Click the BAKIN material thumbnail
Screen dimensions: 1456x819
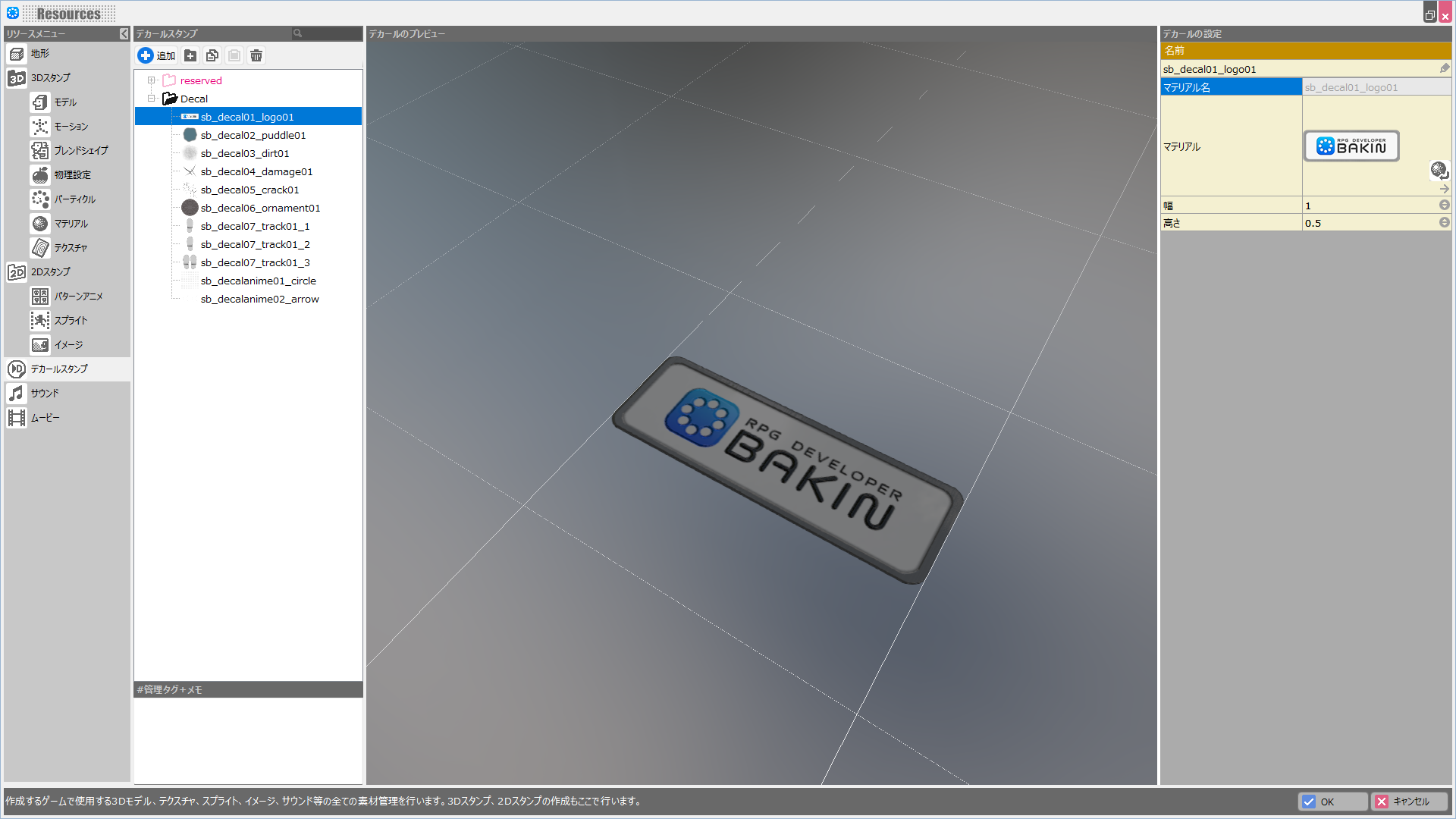click(1351, 146)
